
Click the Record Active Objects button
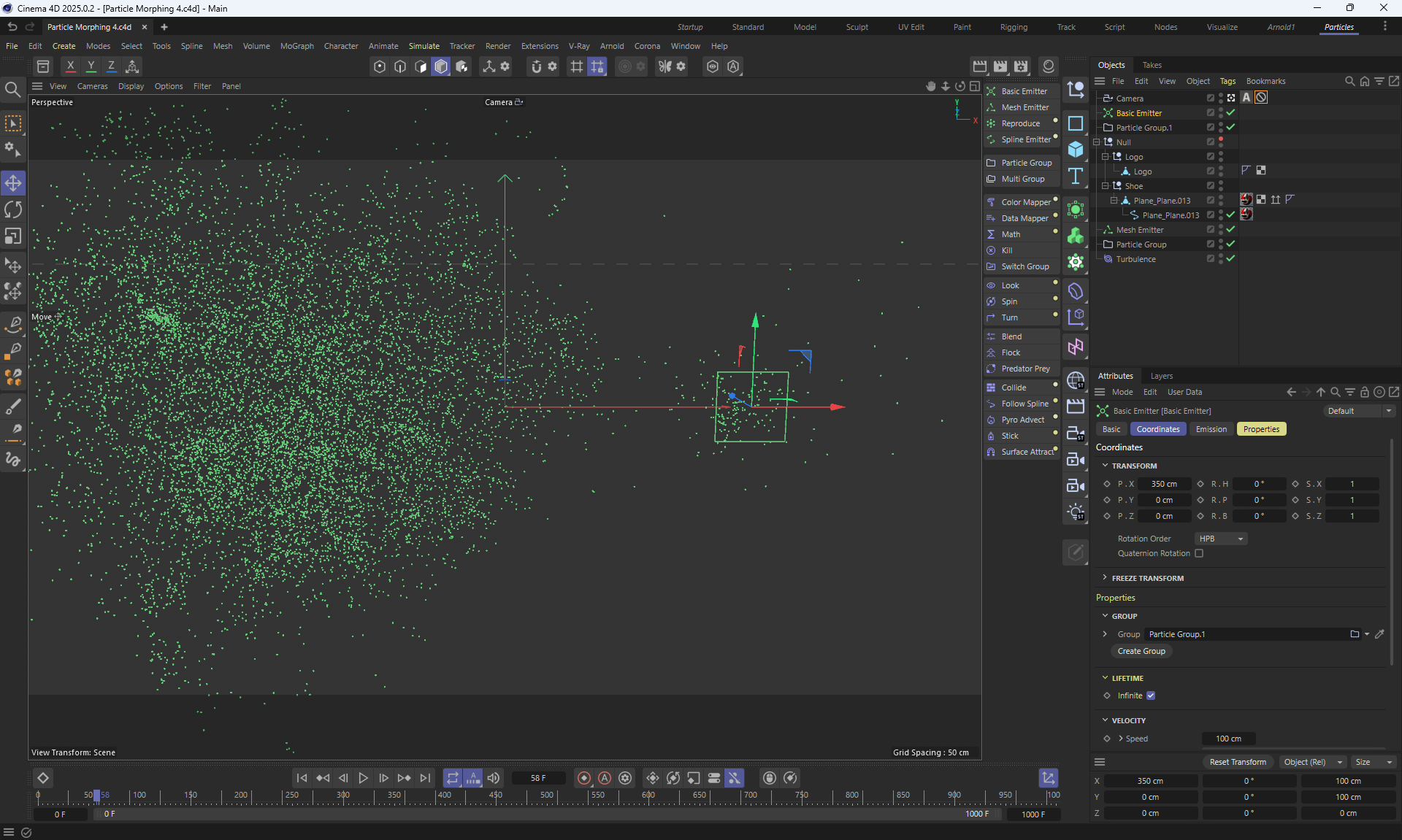point(583,778)
